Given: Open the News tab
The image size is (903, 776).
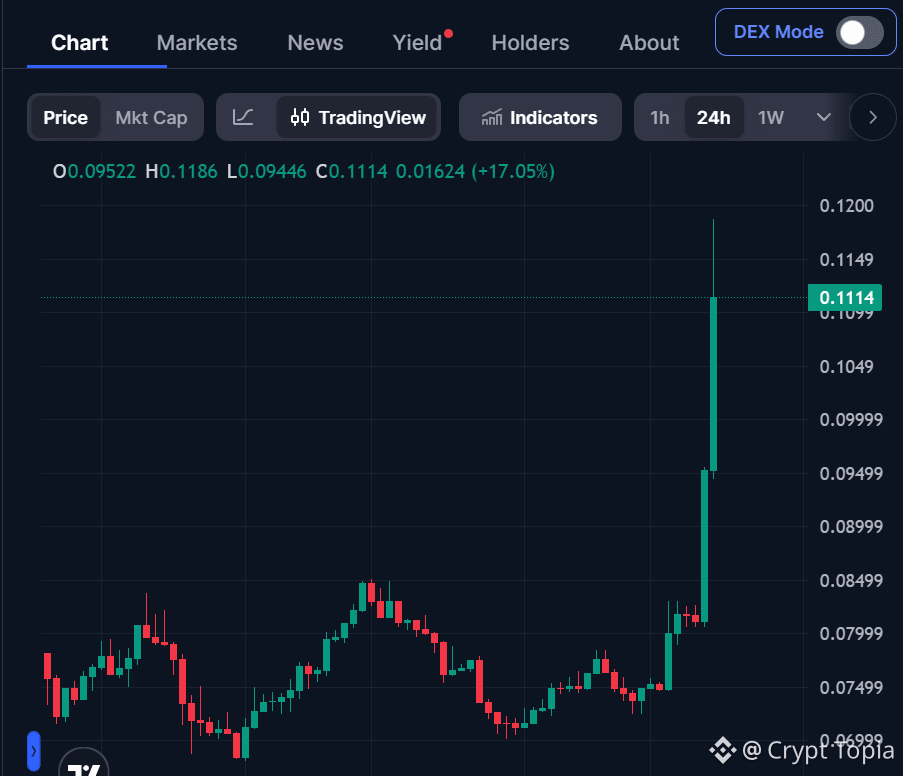Looking at the screenshot, I should [x=315, y=43].
